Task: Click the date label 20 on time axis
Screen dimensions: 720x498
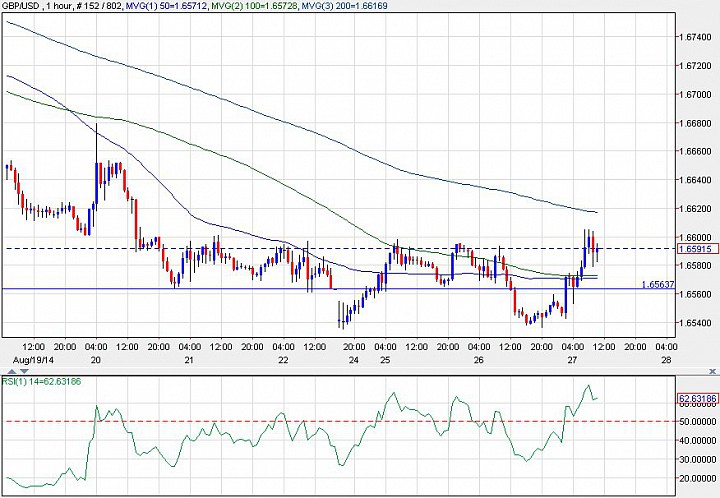Action: click(96, 360)
